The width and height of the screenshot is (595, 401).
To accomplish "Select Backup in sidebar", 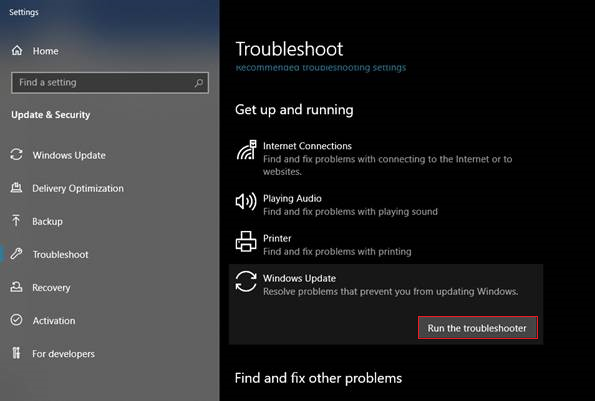I will pyautogui.click(x=47, y=221).
